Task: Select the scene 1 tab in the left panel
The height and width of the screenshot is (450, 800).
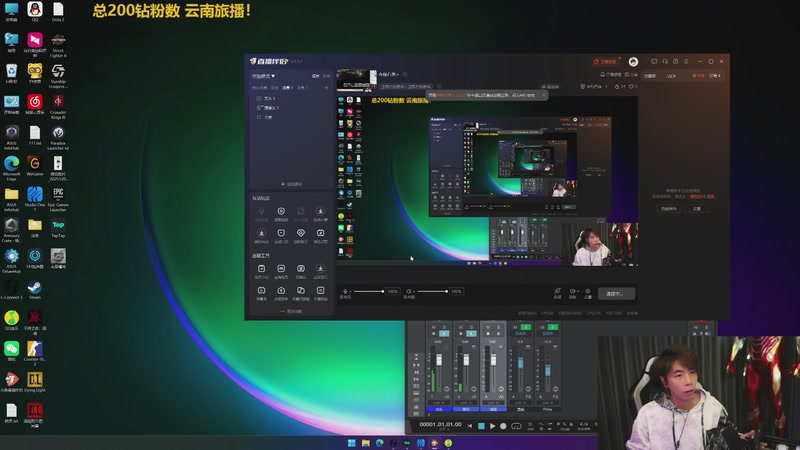Action: point(288,88)
